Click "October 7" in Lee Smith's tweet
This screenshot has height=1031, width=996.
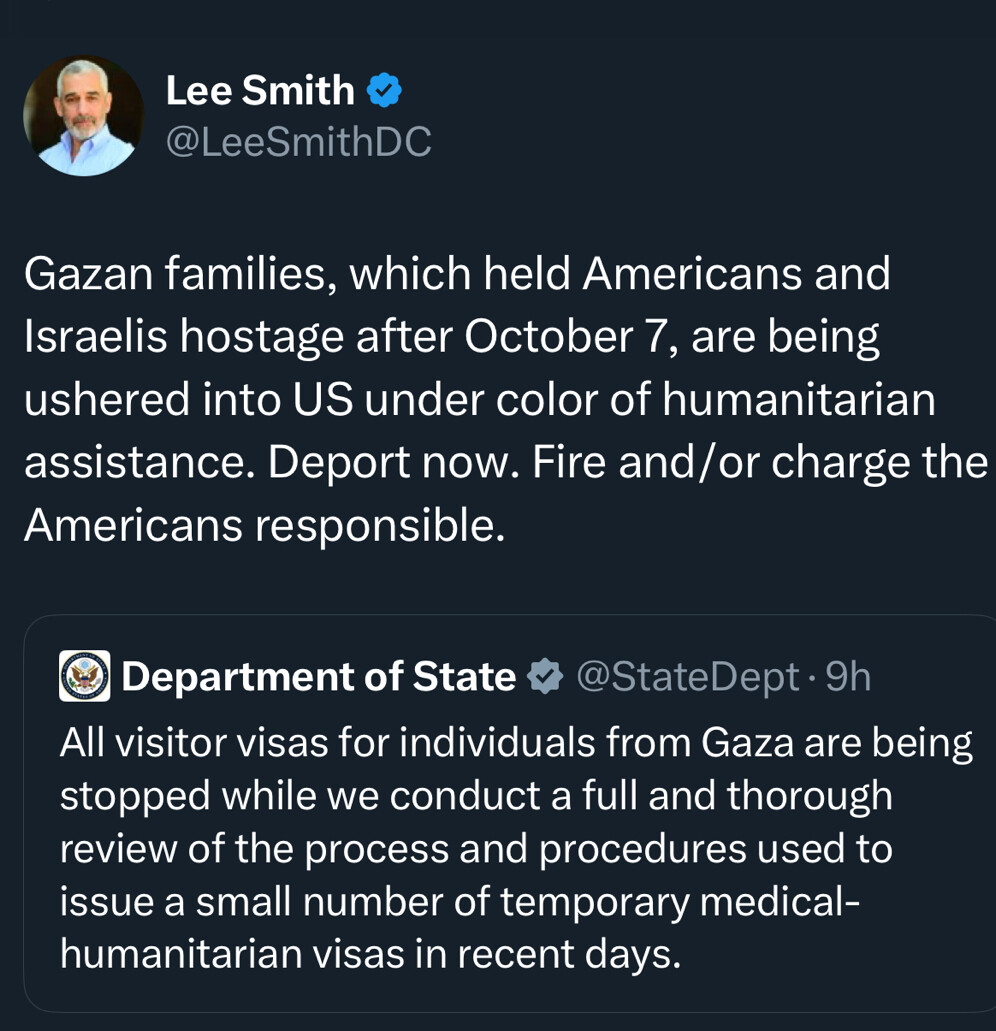tap(568, 337)
